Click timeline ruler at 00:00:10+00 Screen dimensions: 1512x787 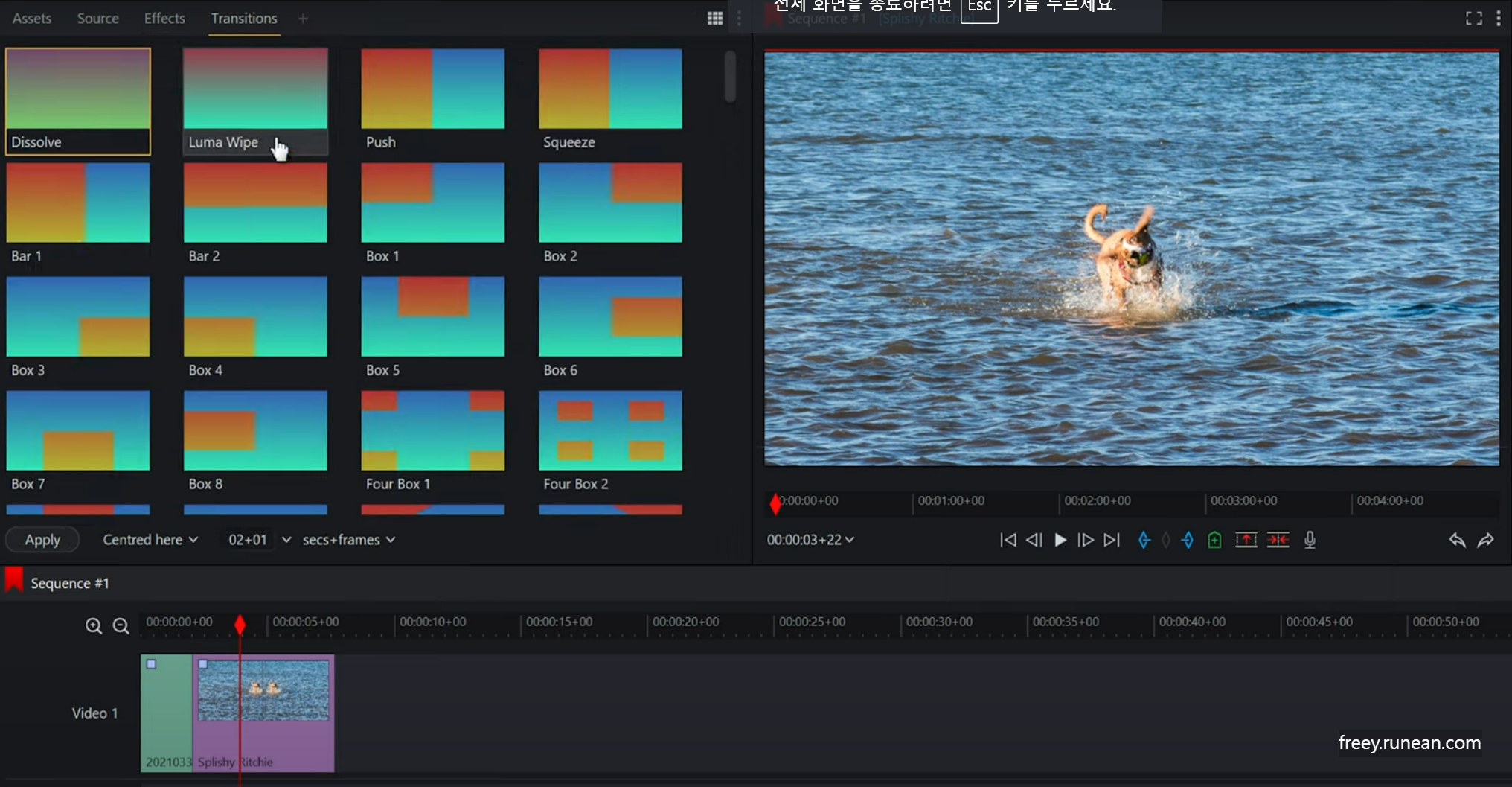(x=432, y=622)
